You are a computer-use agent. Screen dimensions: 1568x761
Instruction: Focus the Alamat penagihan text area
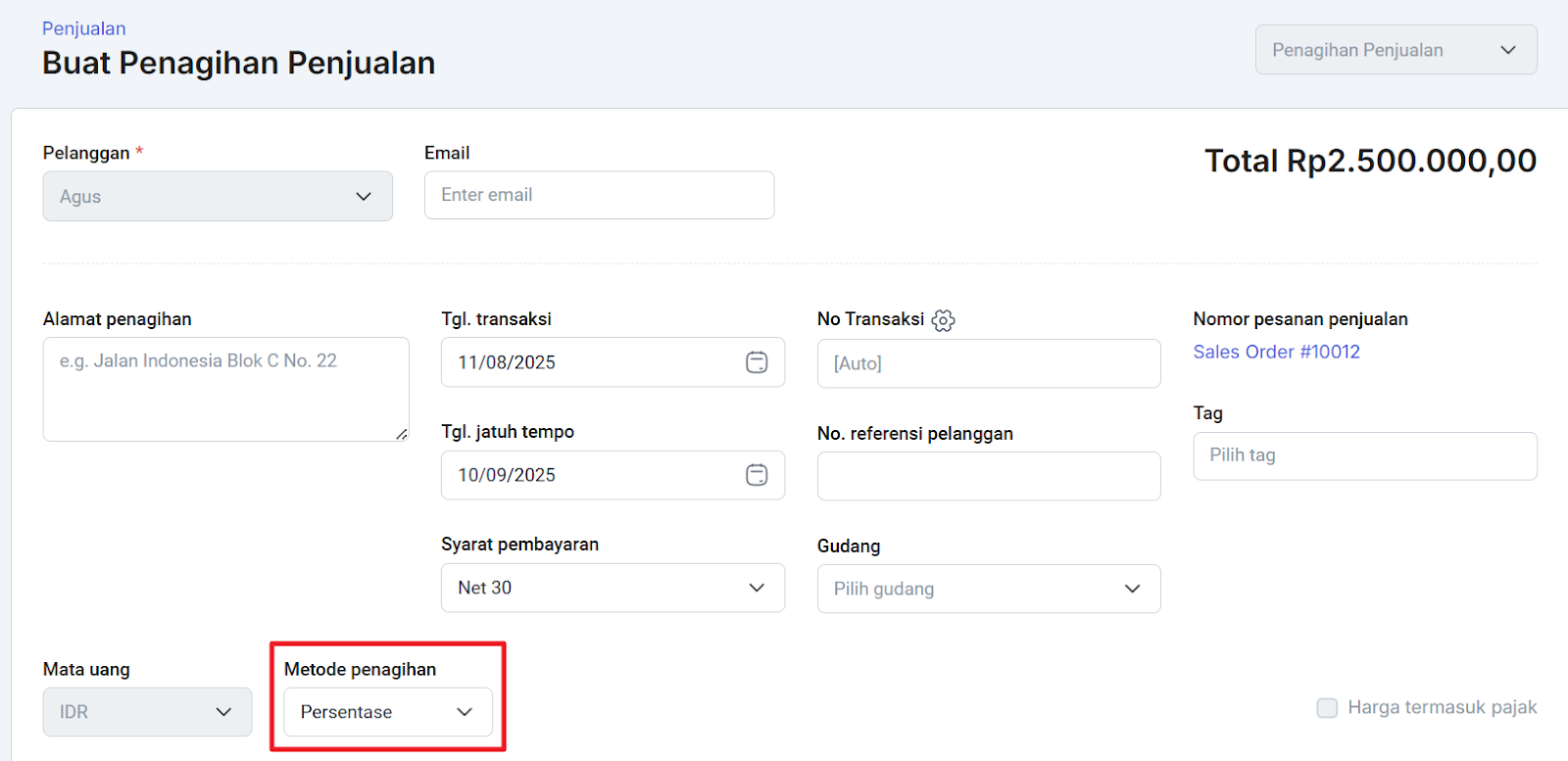tap(225, 389)
